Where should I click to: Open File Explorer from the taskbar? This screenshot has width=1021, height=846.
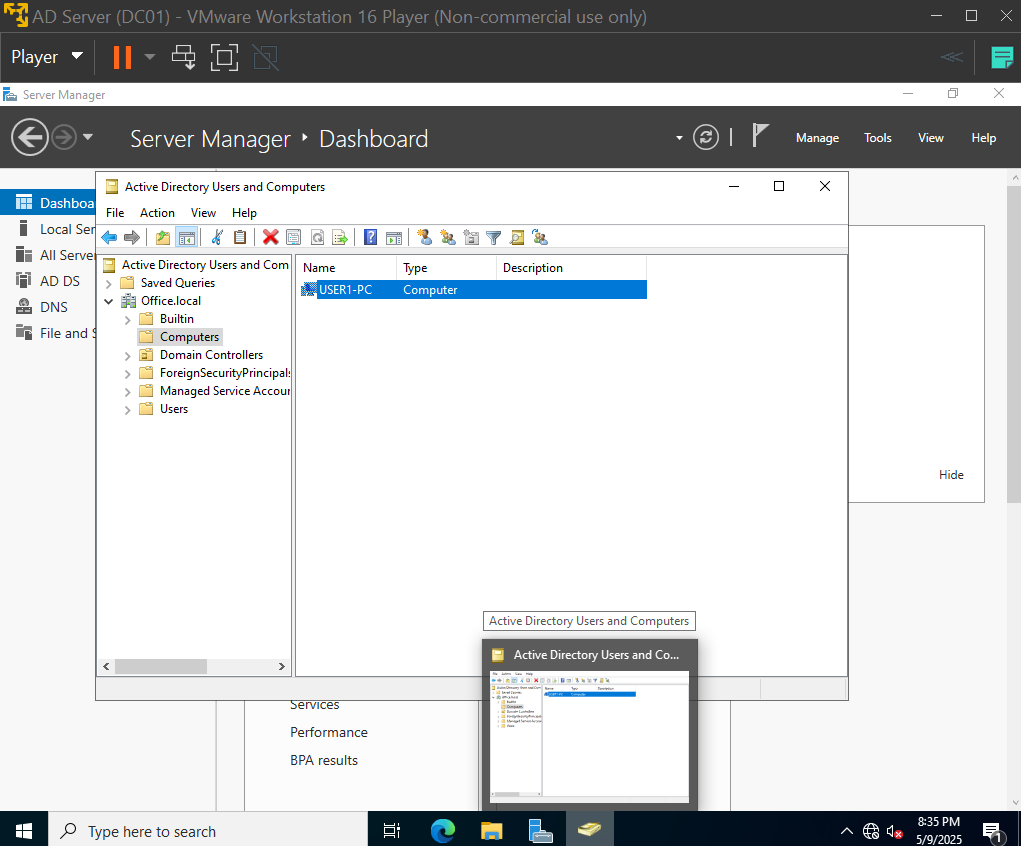pos(492,831)
